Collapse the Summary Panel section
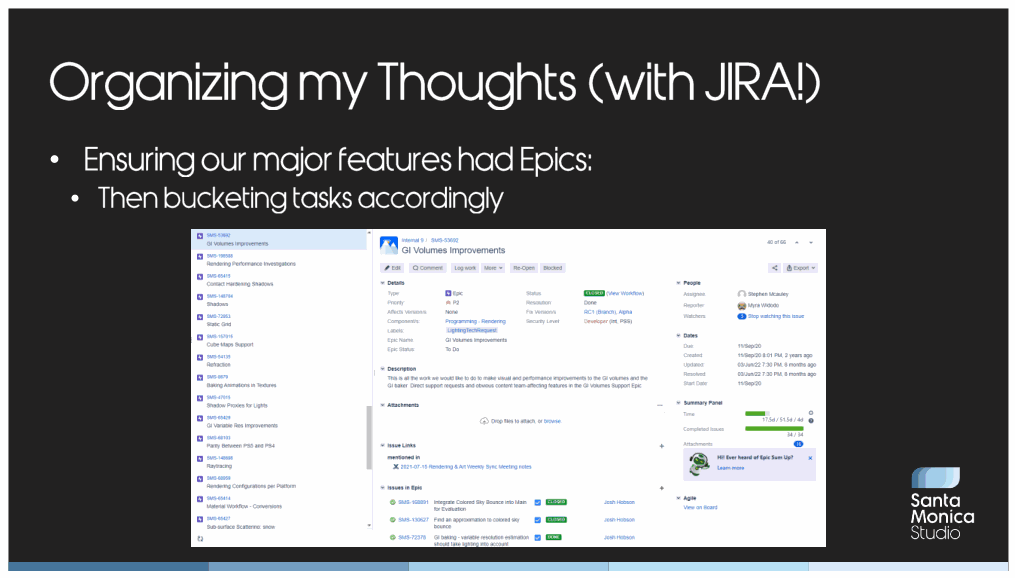1015x578 pixels. [x=678, y=403]
